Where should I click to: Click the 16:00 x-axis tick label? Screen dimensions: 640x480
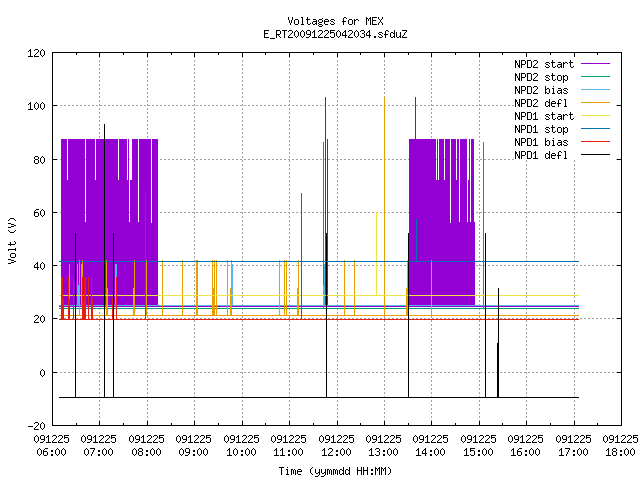[525, 452]
